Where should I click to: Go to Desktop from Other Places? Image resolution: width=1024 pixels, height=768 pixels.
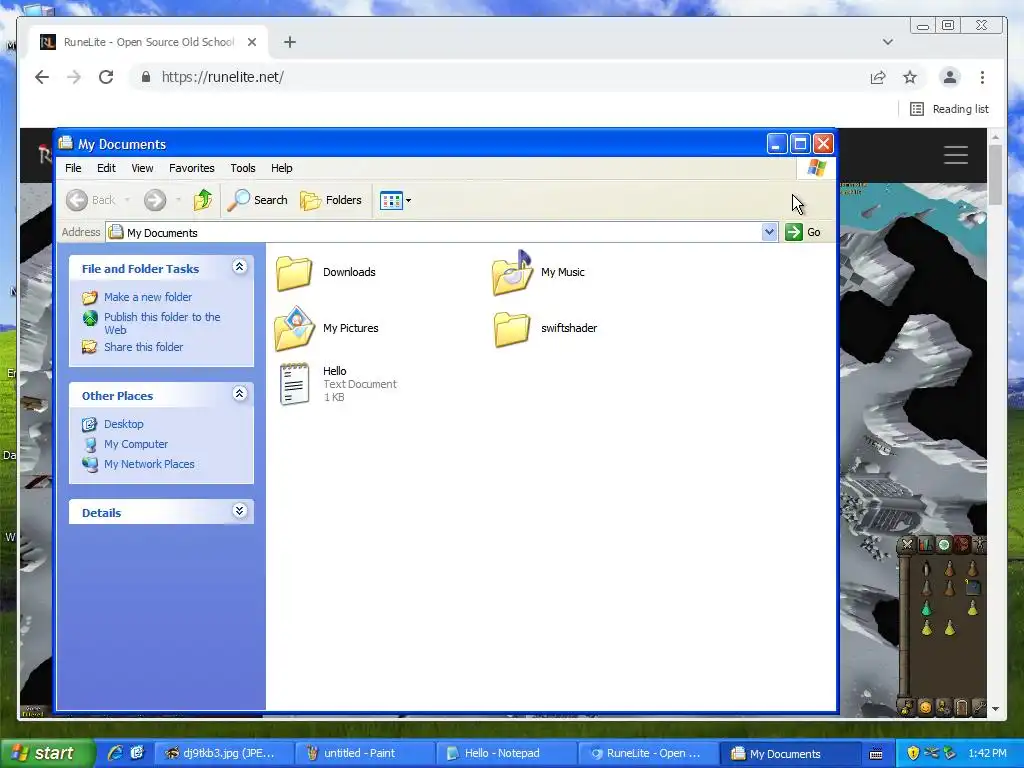click(x=123, y=424)
